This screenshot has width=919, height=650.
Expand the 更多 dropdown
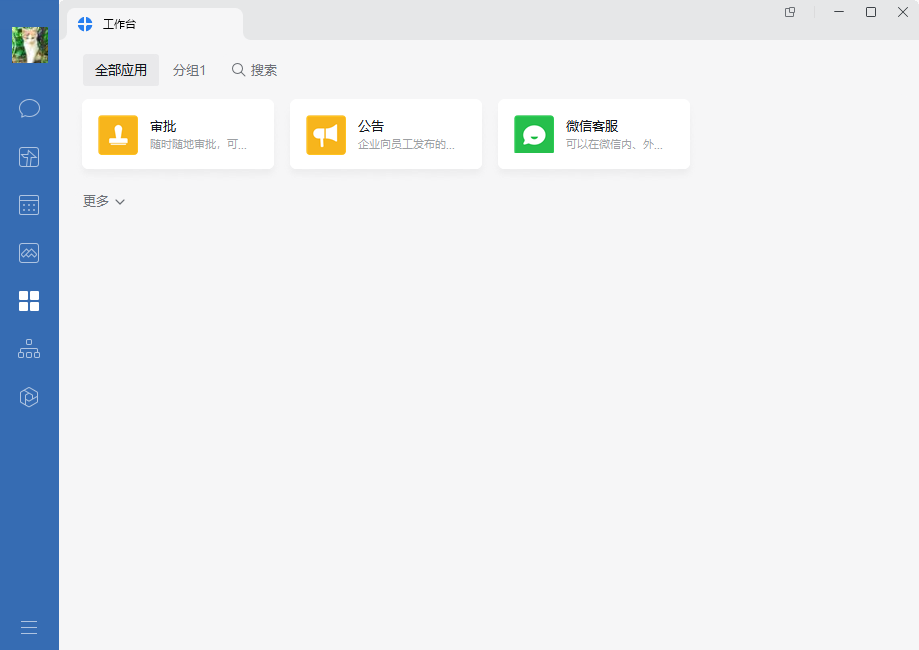(x=104, y=201)
